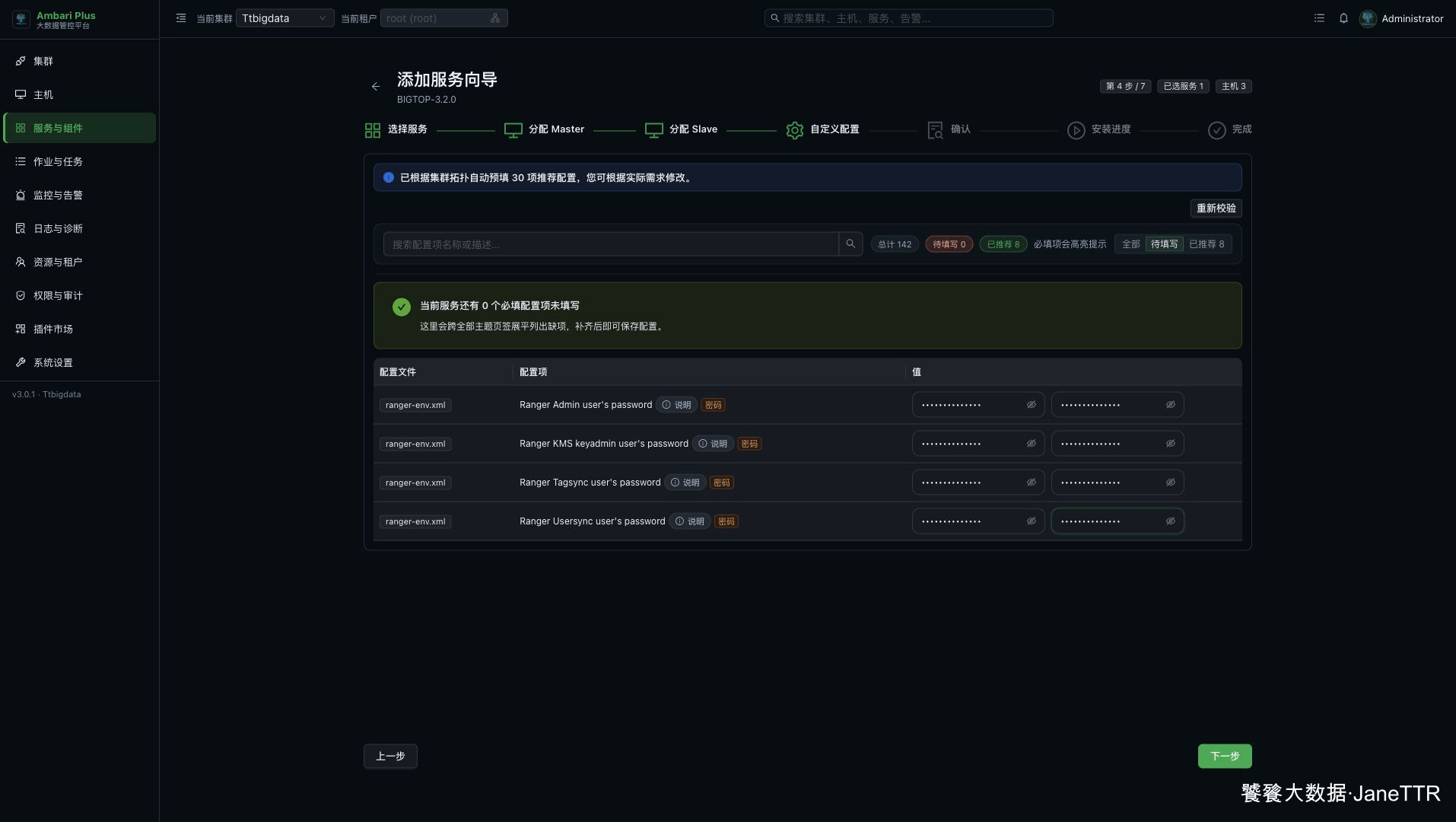Click the search magnifier button in the config filter
The image size is (1456, 822).
(x=850, y=244)
